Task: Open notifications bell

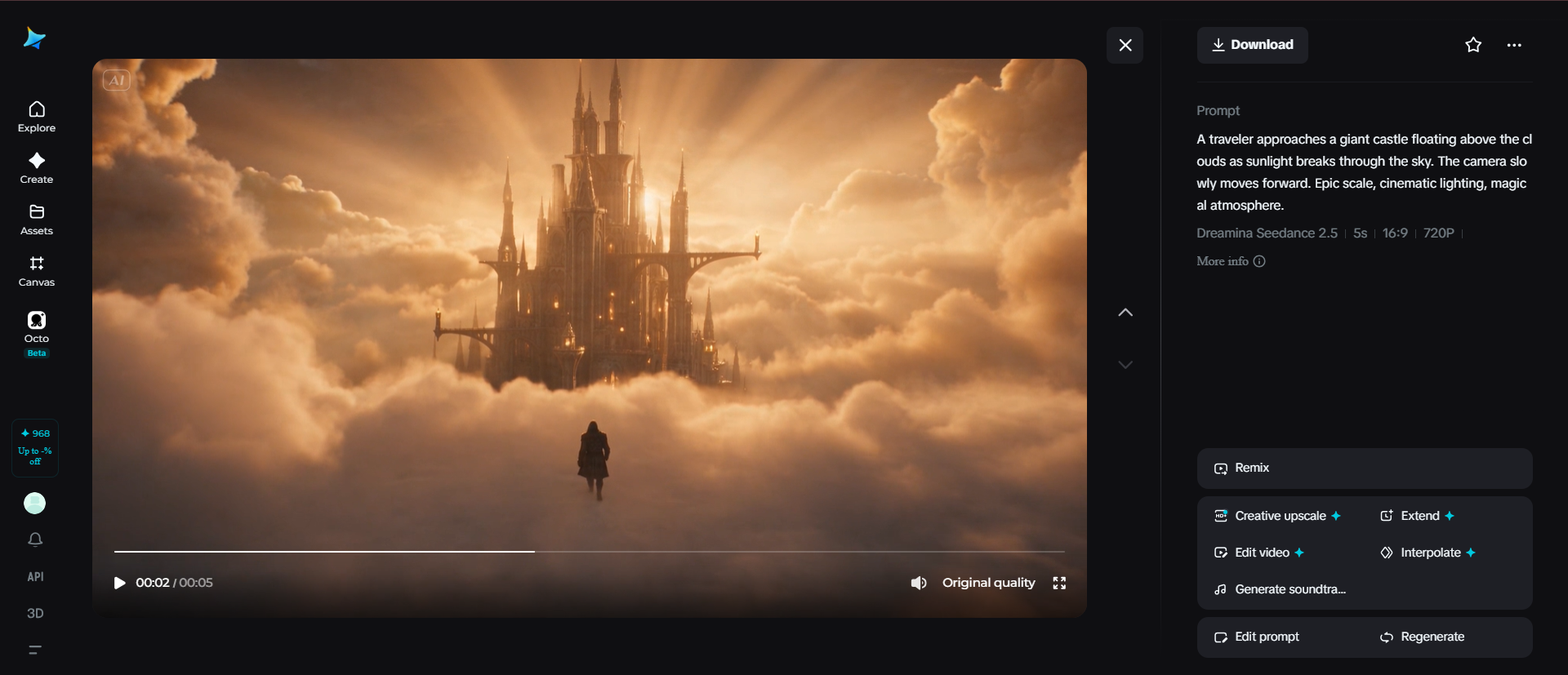Action: (35, 540)
